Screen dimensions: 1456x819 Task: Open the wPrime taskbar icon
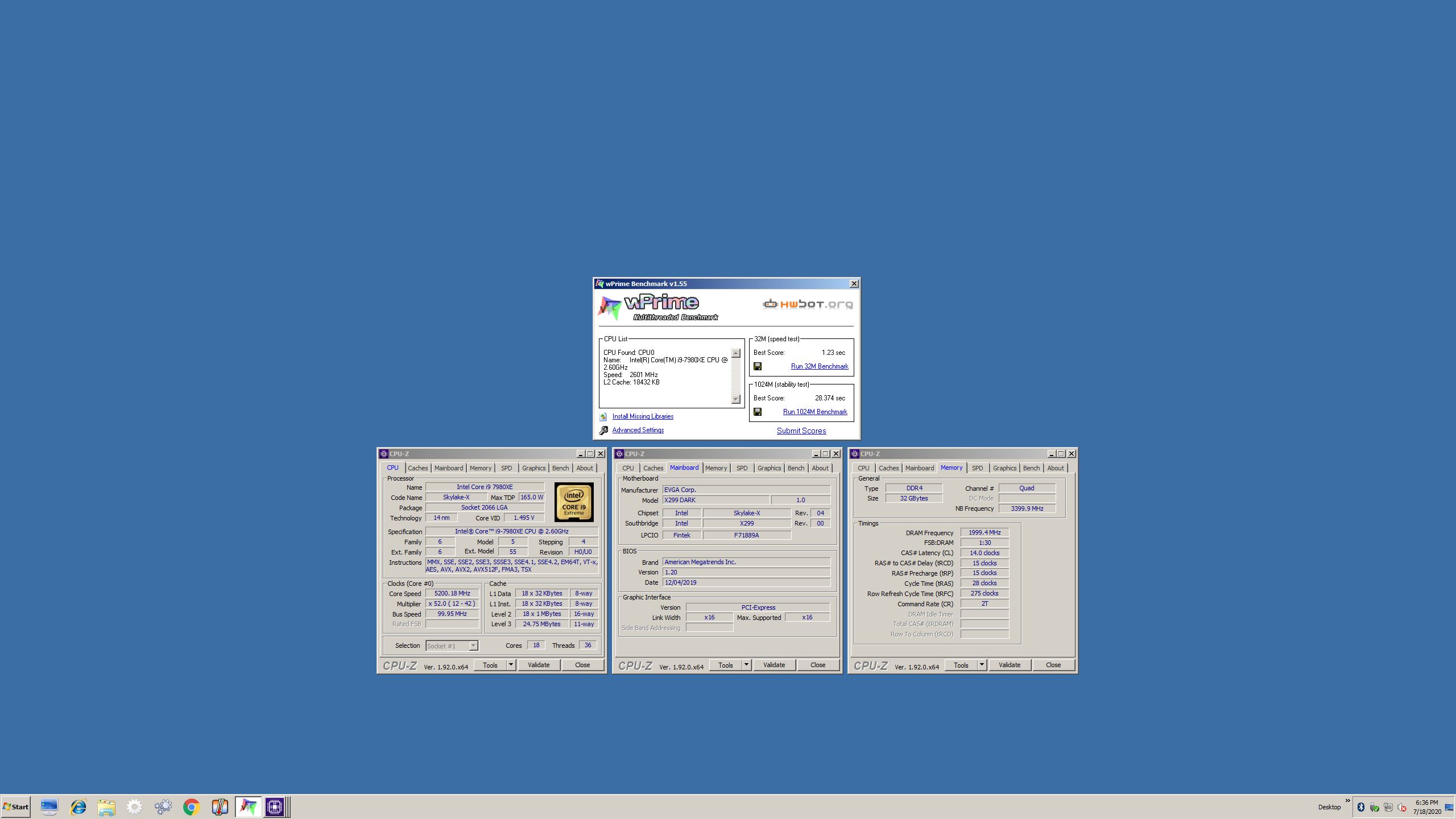[248, 806]
